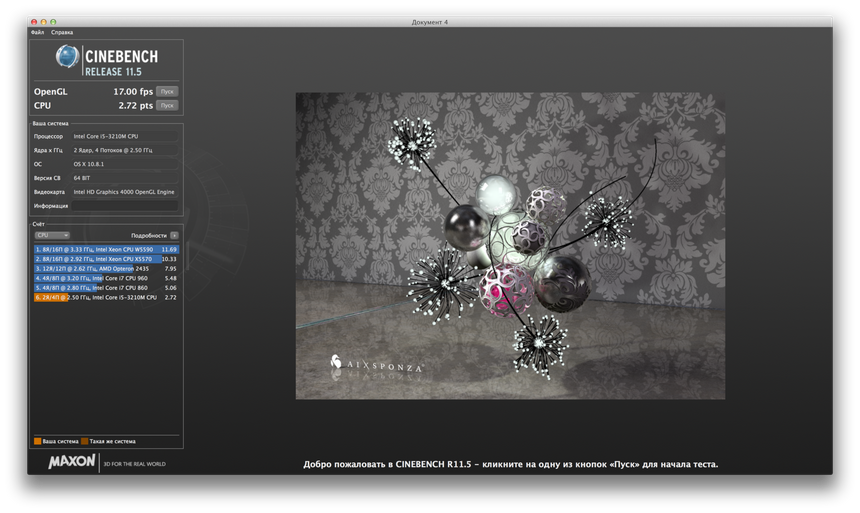The width and height of the screenshot is (860, 513).
Task: Expand the Подробности details arrow
Action: click(x=174, y=235)
